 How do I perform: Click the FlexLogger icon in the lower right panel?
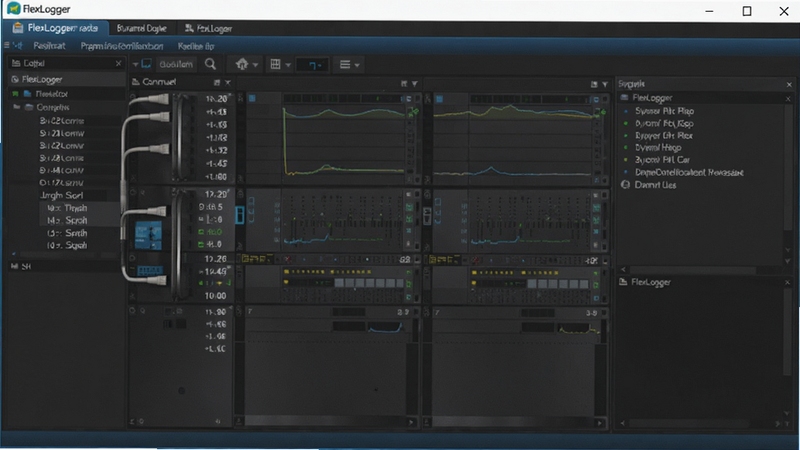point(623,282)
